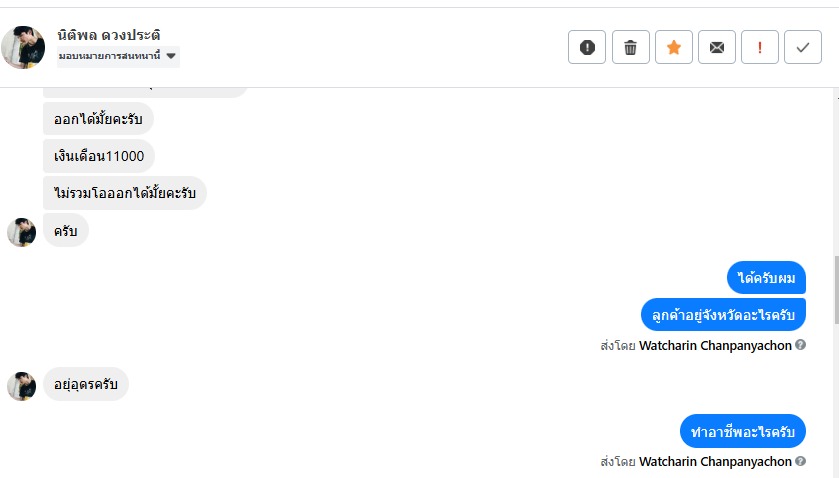This screenshot has height=478, width=839.
Task: Mark conversation done with checkmark icon
Action: click(x=803, y=47)
